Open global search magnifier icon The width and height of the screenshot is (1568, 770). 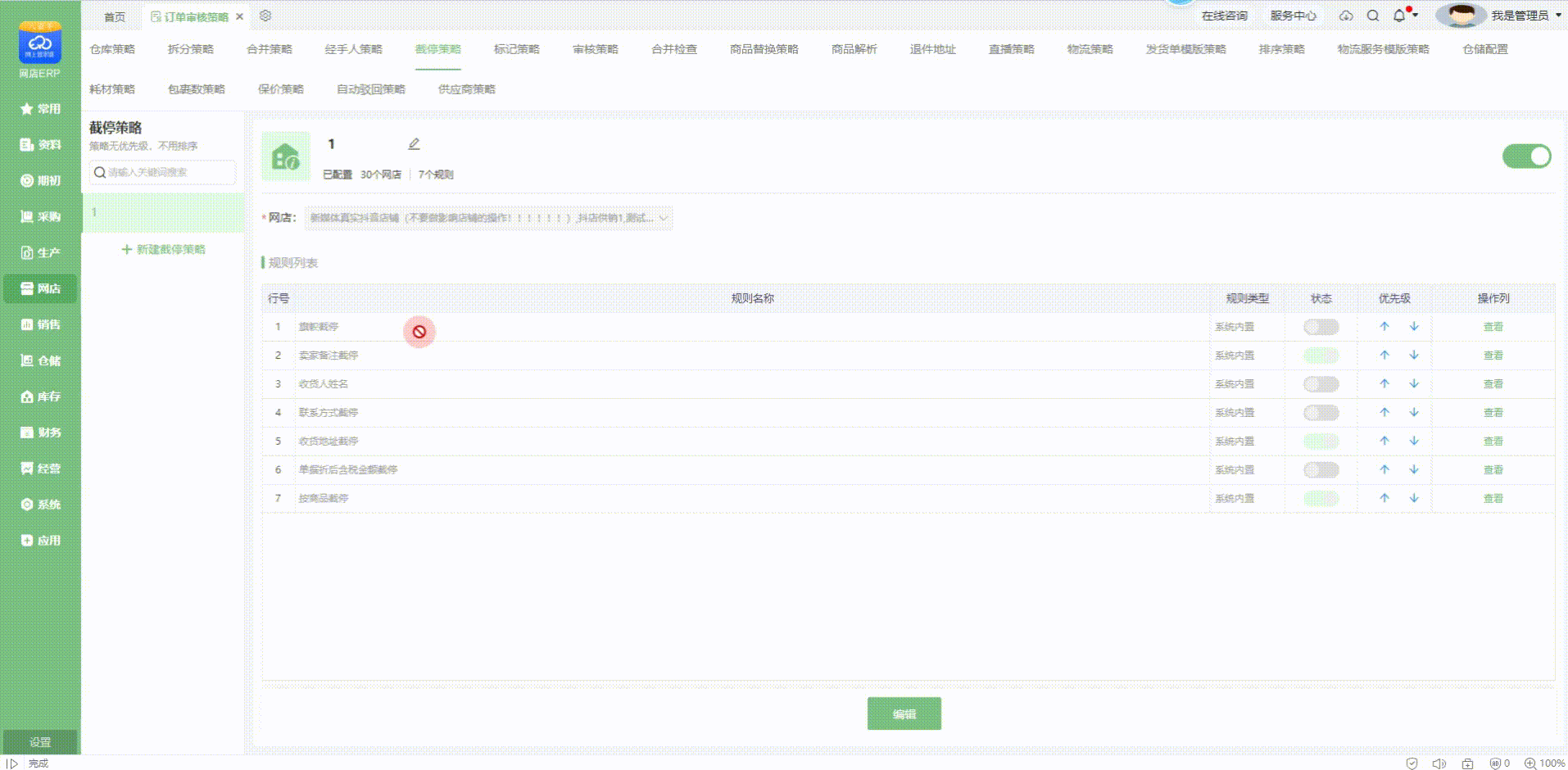(1373, 16)
